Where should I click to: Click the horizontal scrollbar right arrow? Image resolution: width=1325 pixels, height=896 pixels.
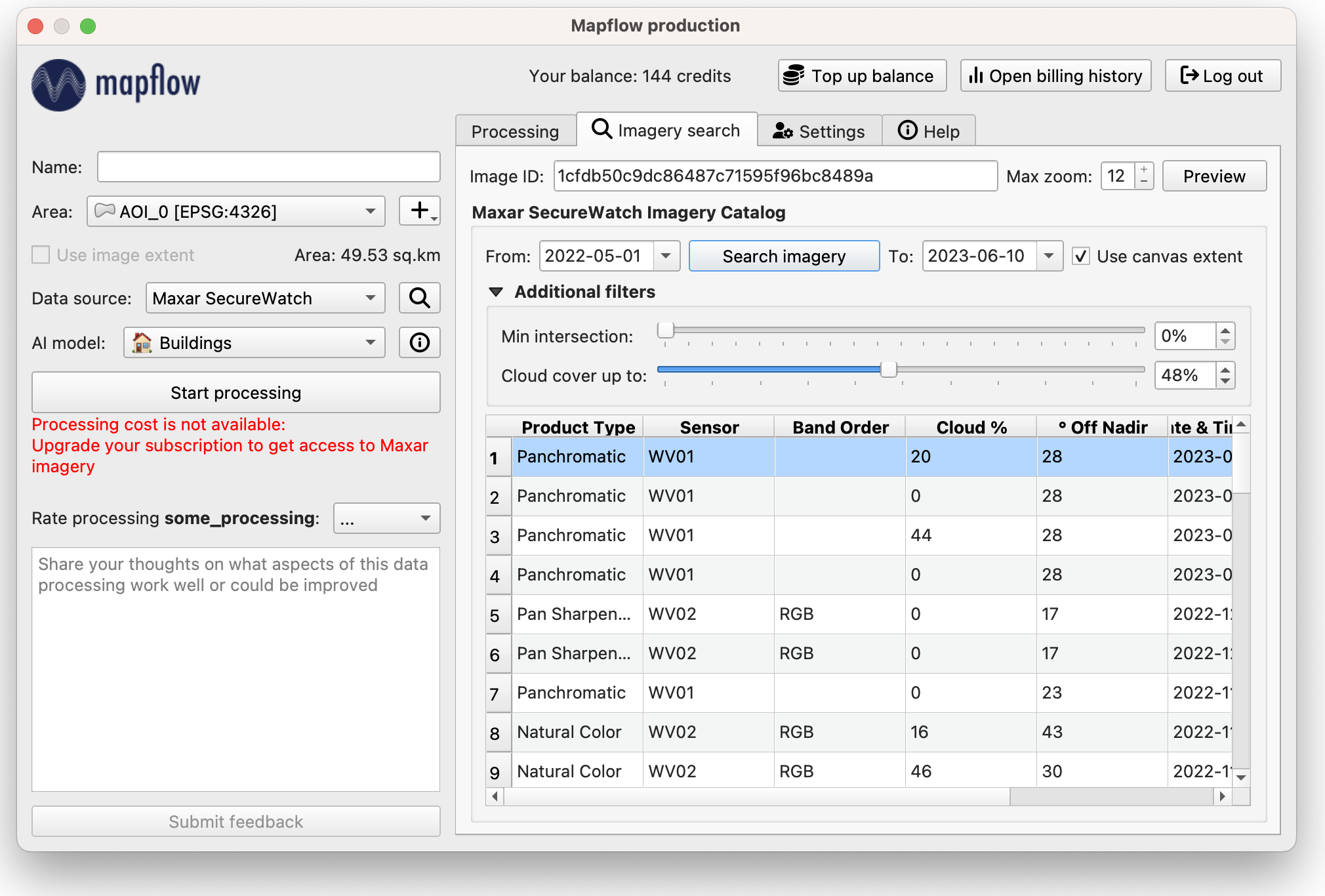point(1222,796)
